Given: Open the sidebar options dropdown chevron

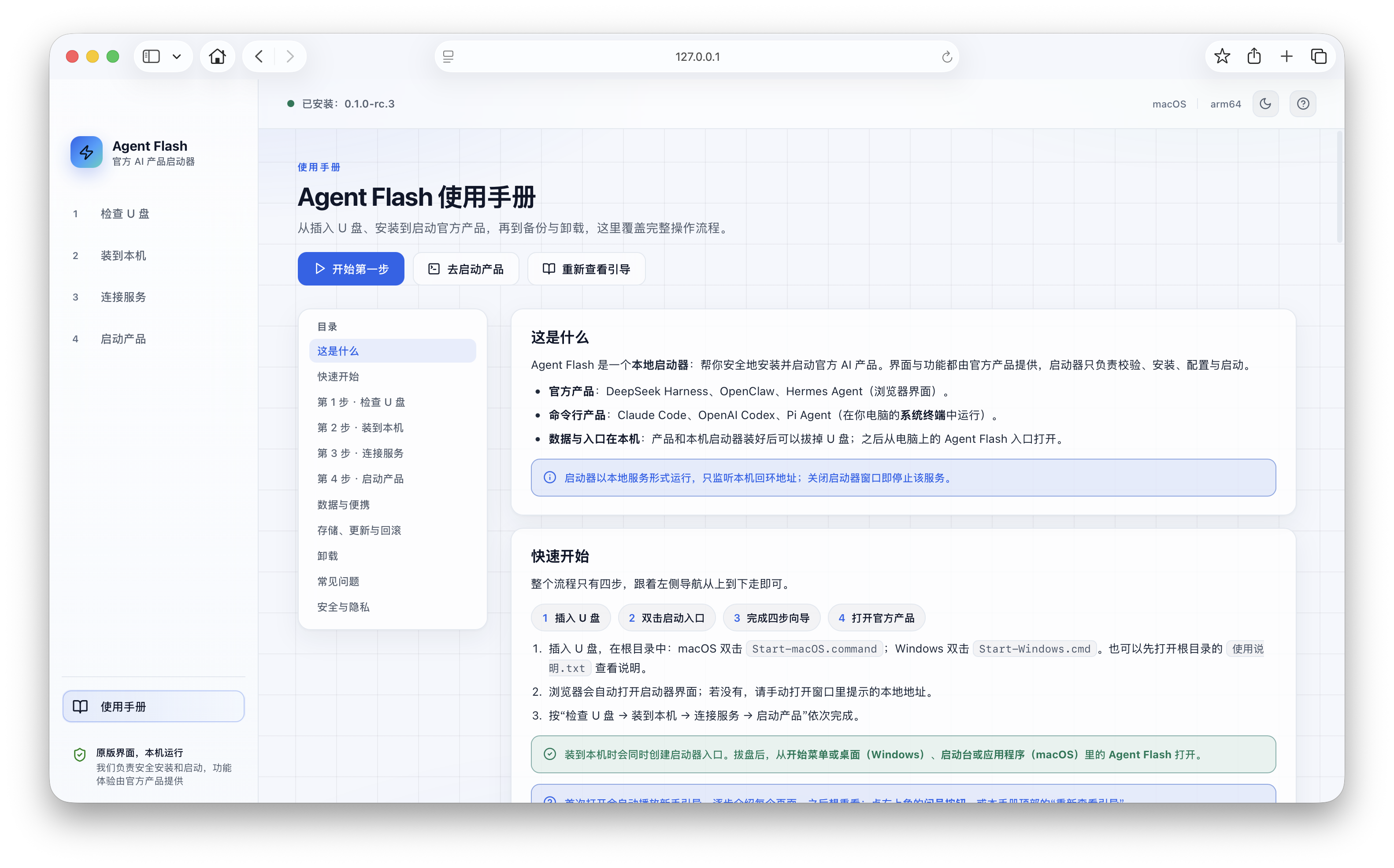Looking at the screenshot, I should [x=177, y=56].
